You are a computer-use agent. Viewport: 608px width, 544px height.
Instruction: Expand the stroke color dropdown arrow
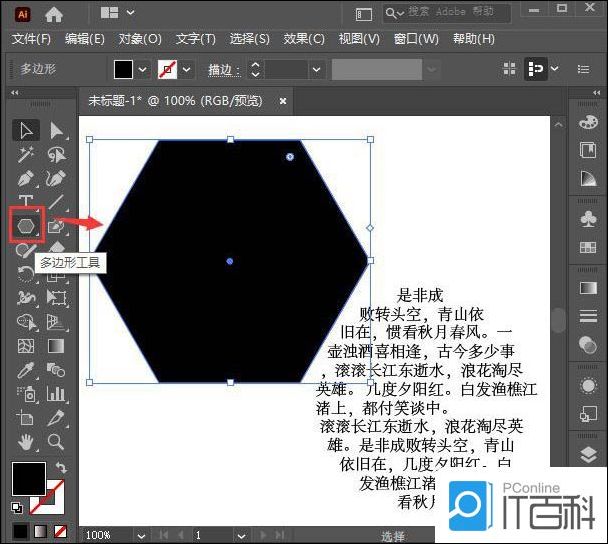click(x=187, y=70)
